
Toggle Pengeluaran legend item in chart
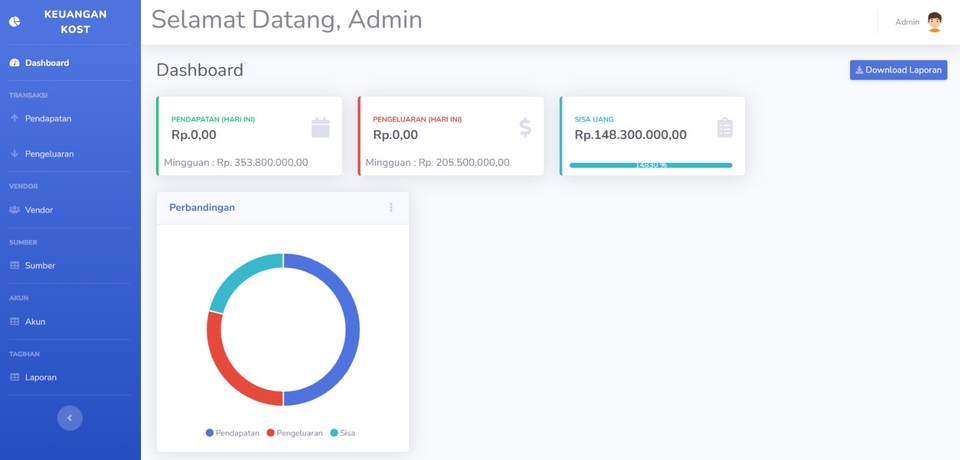pyautogui.click(x=295, y=433)
